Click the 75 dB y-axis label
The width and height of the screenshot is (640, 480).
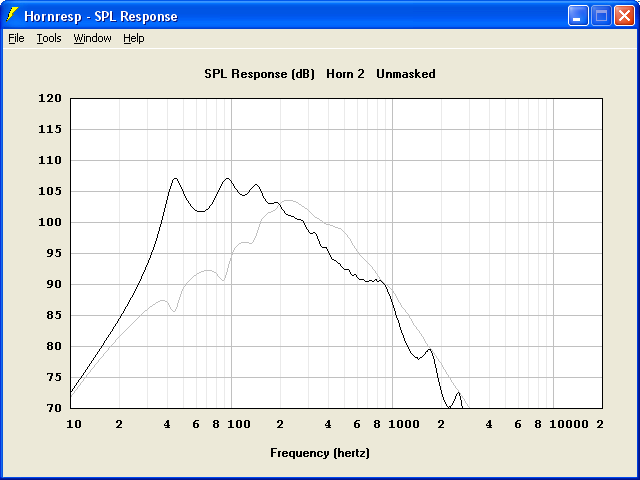coord(54,378)
